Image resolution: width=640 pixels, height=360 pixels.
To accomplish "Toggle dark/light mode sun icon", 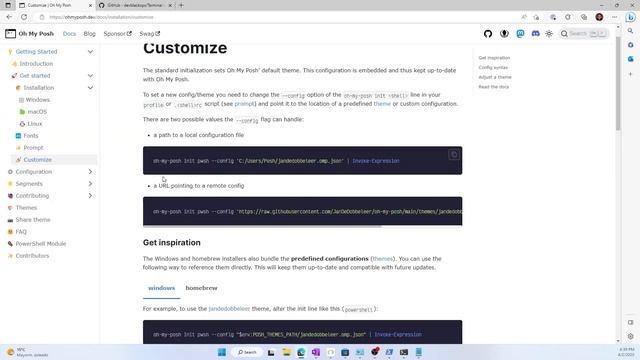I will (549, 34).
